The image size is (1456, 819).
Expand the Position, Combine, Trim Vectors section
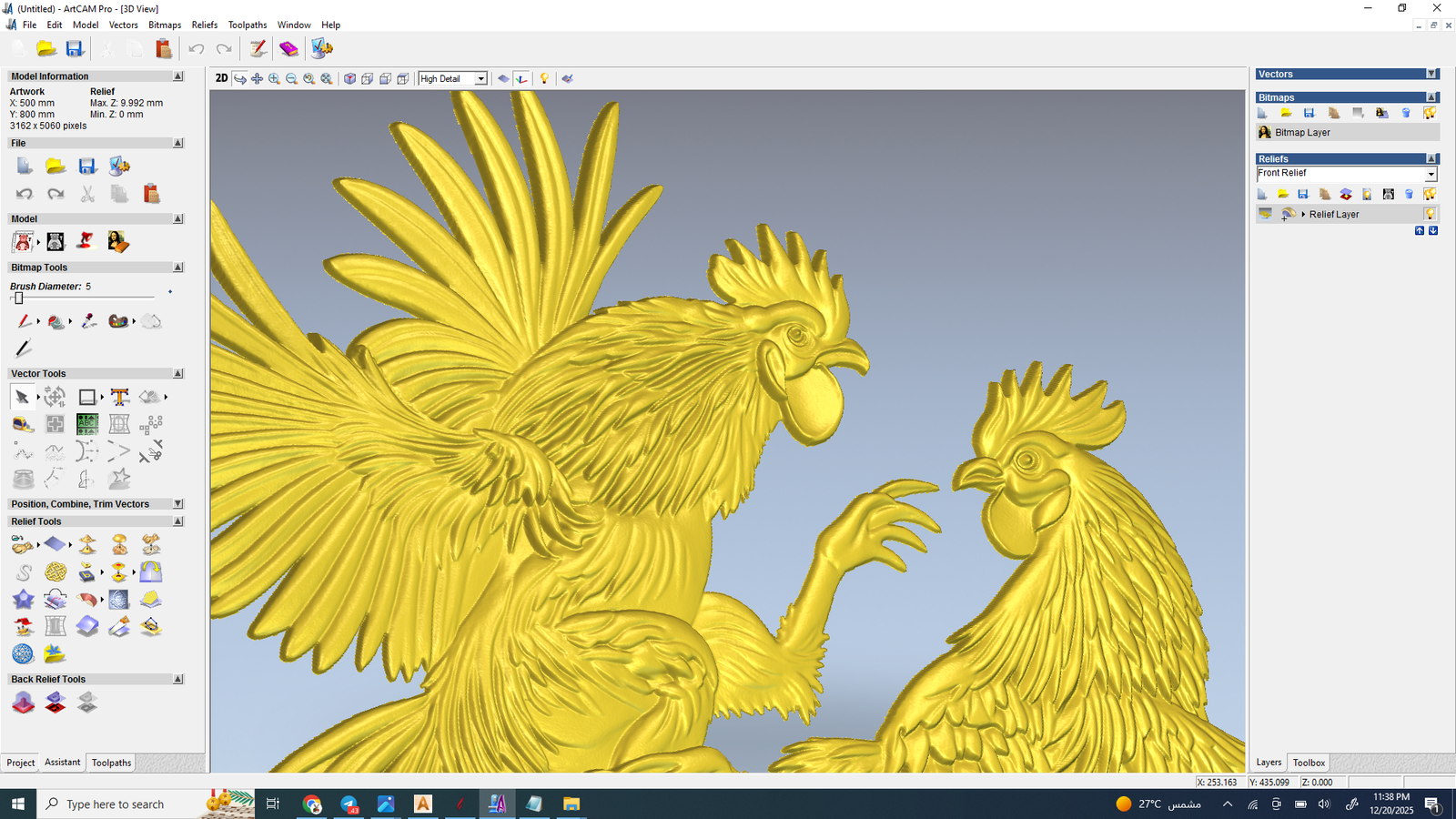(178, 504)
